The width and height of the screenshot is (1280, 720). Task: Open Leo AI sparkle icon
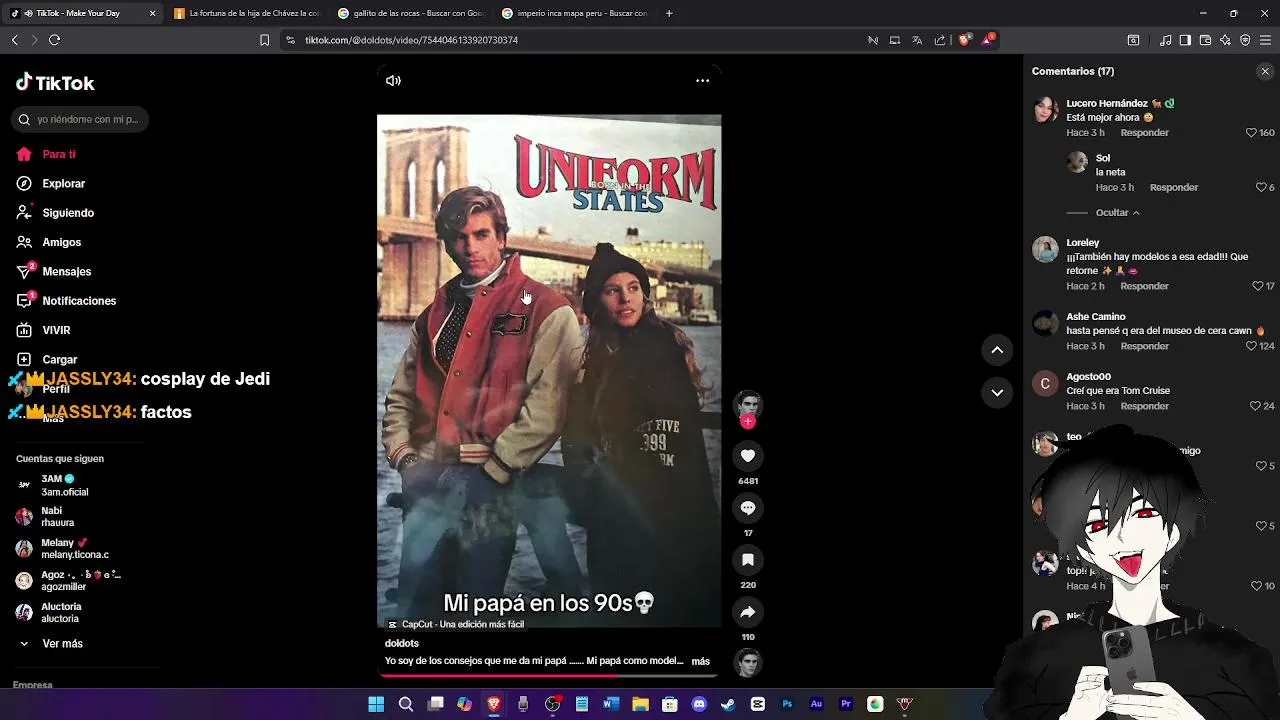coord(1225,40)
